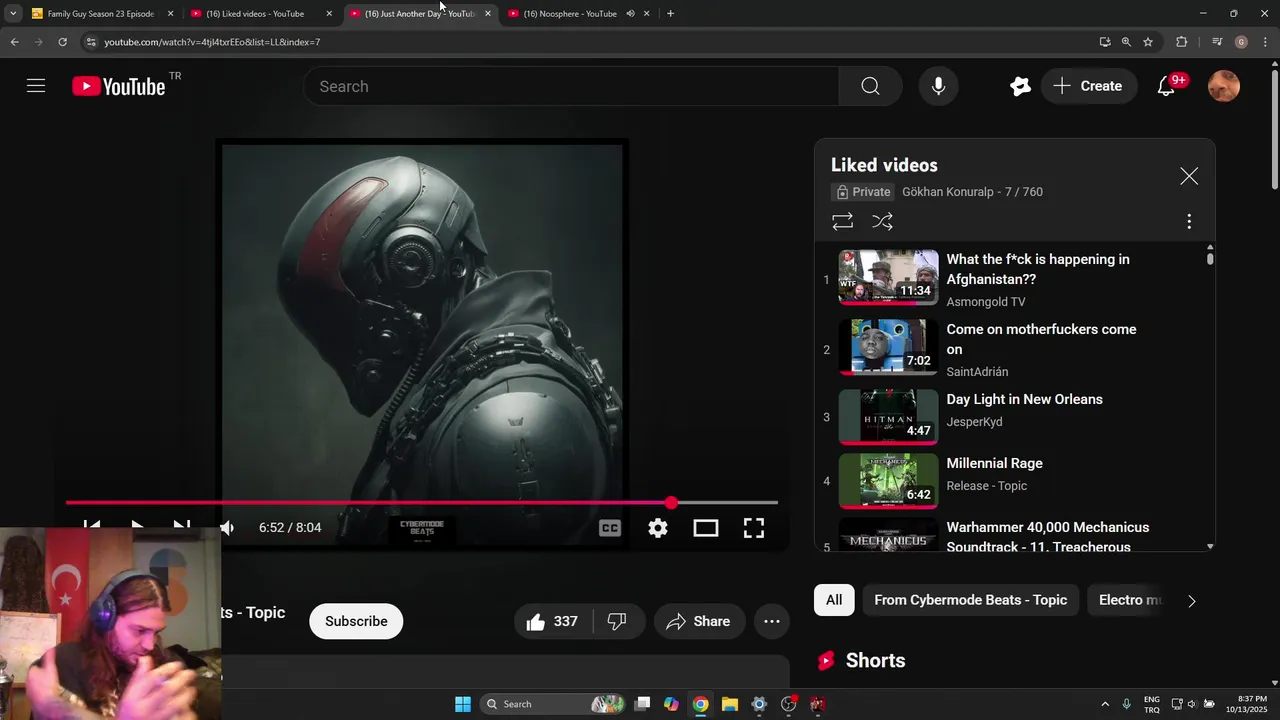The height and width of the screenshot is (720, 1280).
Task: View site information icon in address bar
Action: 91,42
